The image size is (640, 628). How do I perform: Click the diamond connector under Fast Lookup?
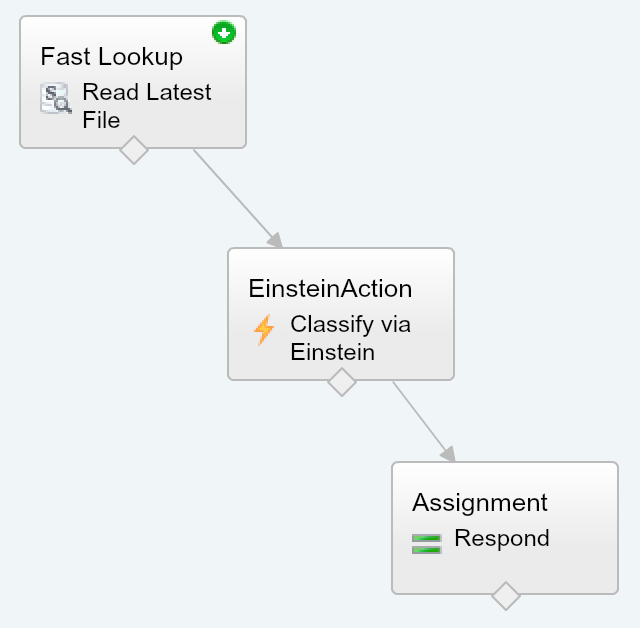pyautogui.click(x=133, y=150)
